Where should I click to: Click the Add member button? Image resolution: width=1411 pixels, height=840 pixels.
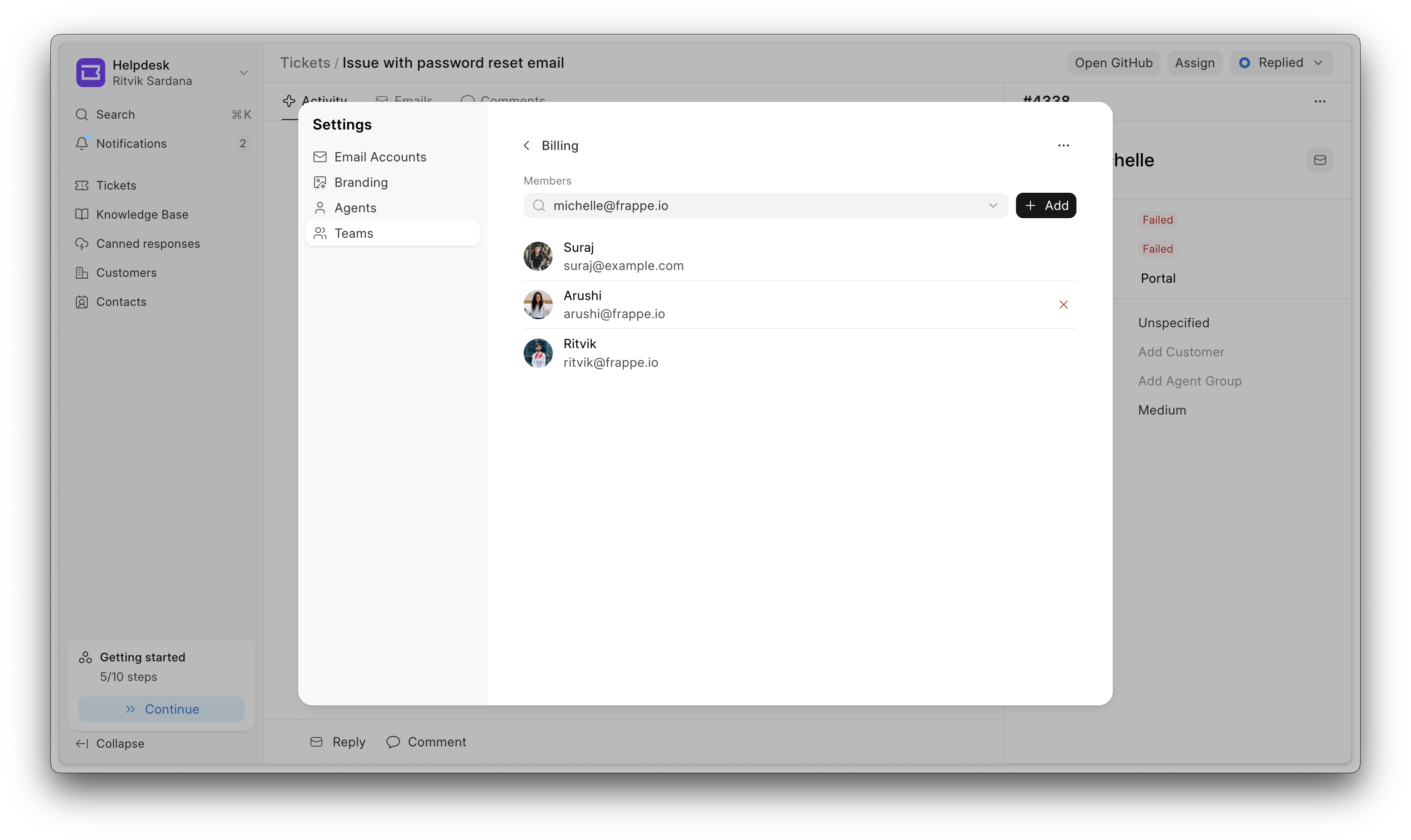click(1046, 205)
